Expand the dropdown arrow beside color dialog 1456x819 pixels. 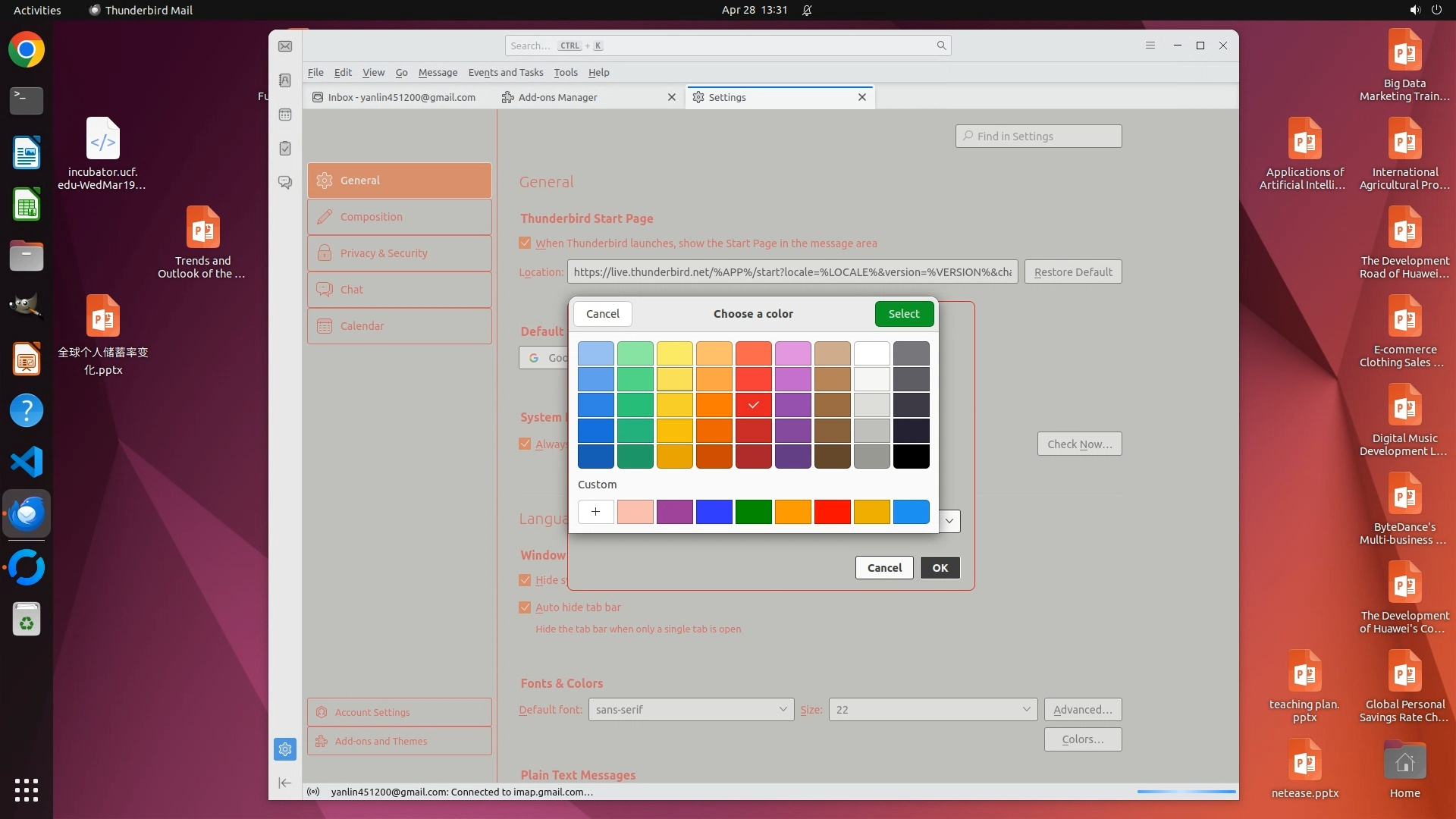pos(949,521)
